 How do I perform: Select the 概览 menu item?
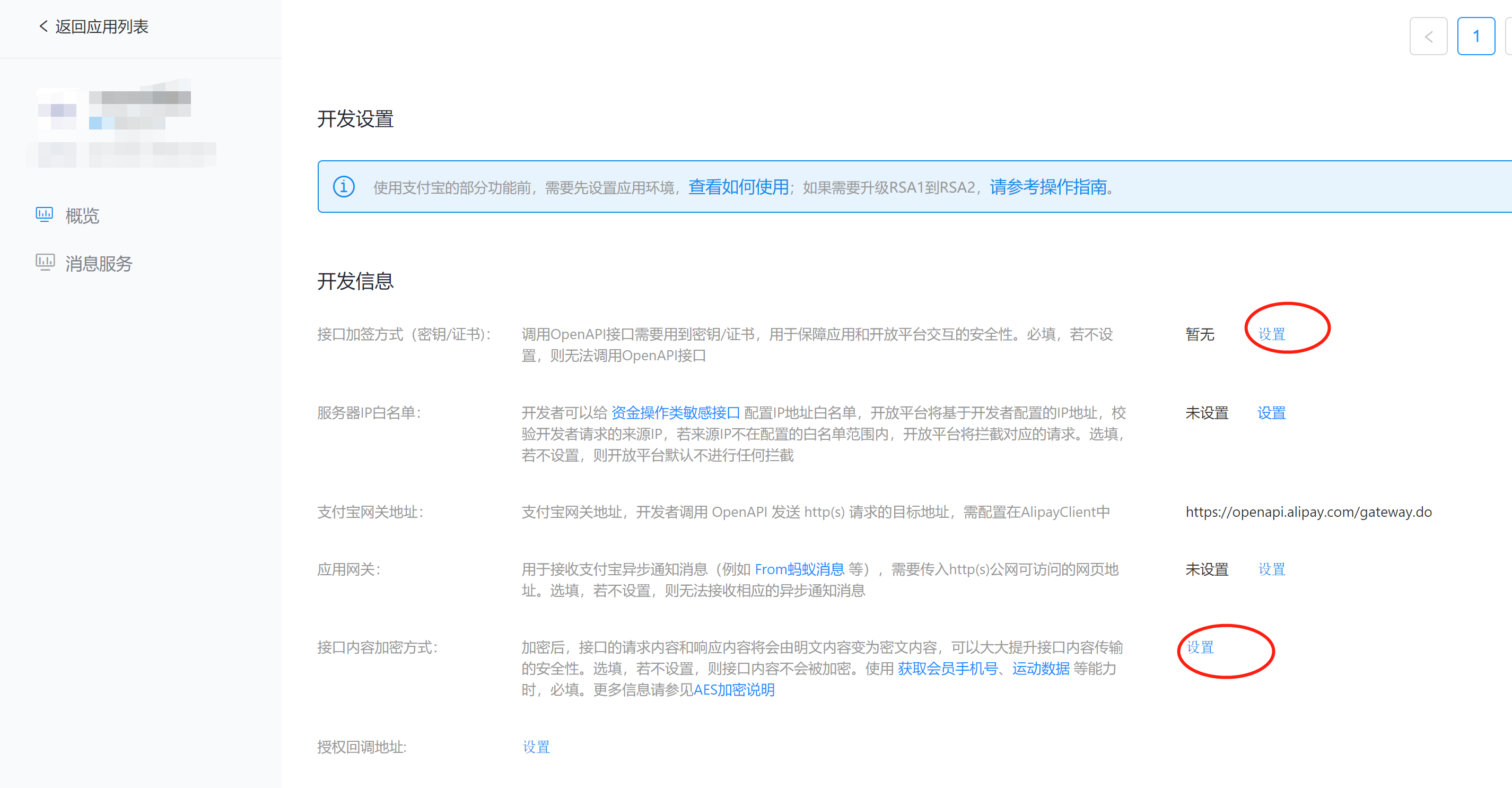82,215
